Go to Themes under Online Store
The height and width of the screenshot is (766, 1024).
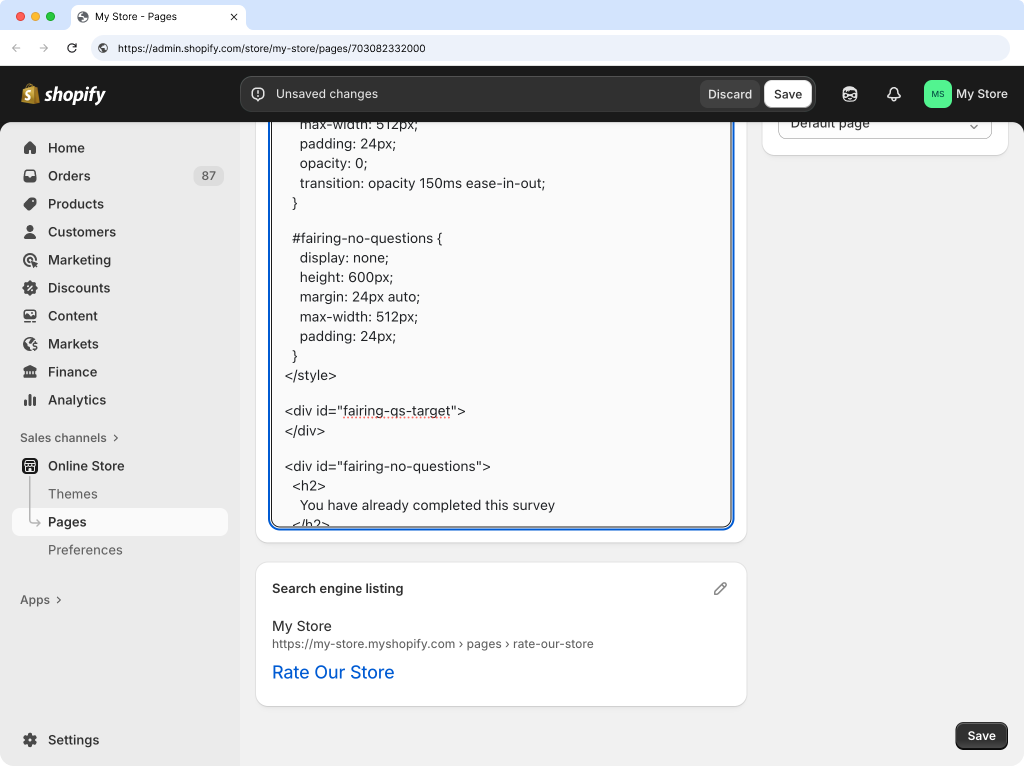[73, 494]
